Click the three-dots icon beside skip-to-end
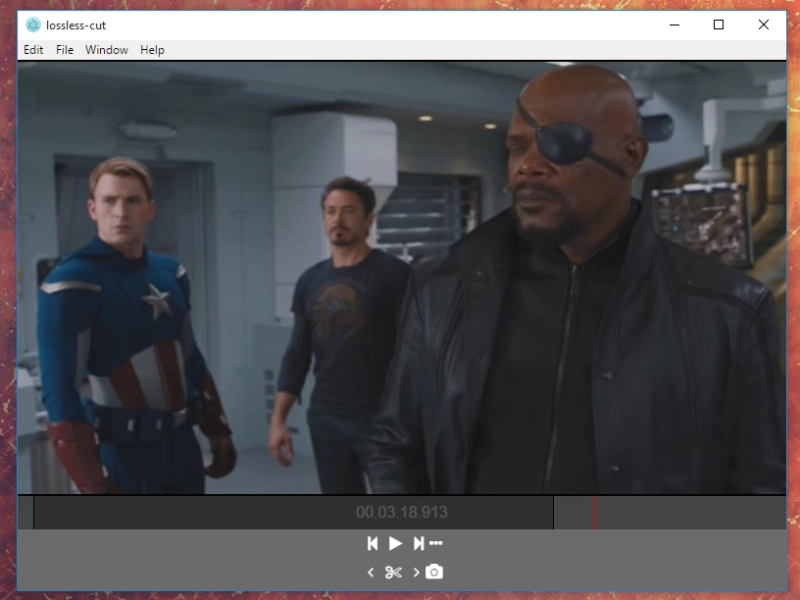The height and width of the screenshot is (600, 800). [x=436, y=543]
